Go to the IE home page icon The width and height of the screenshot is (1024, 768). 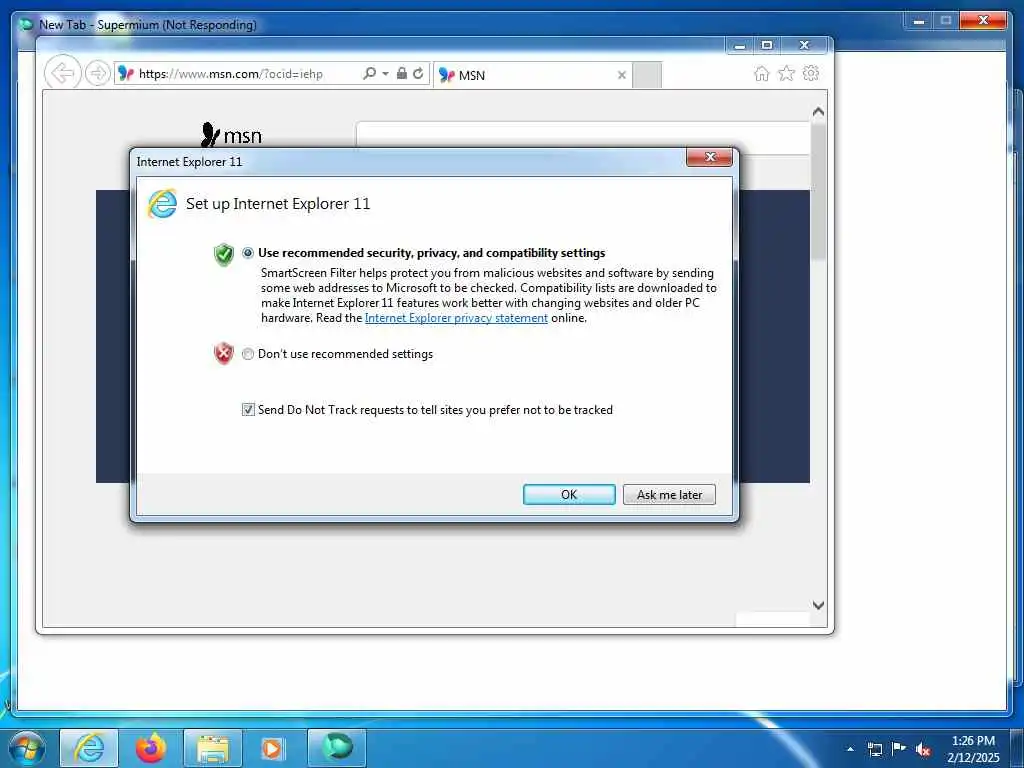click(761, 73)
